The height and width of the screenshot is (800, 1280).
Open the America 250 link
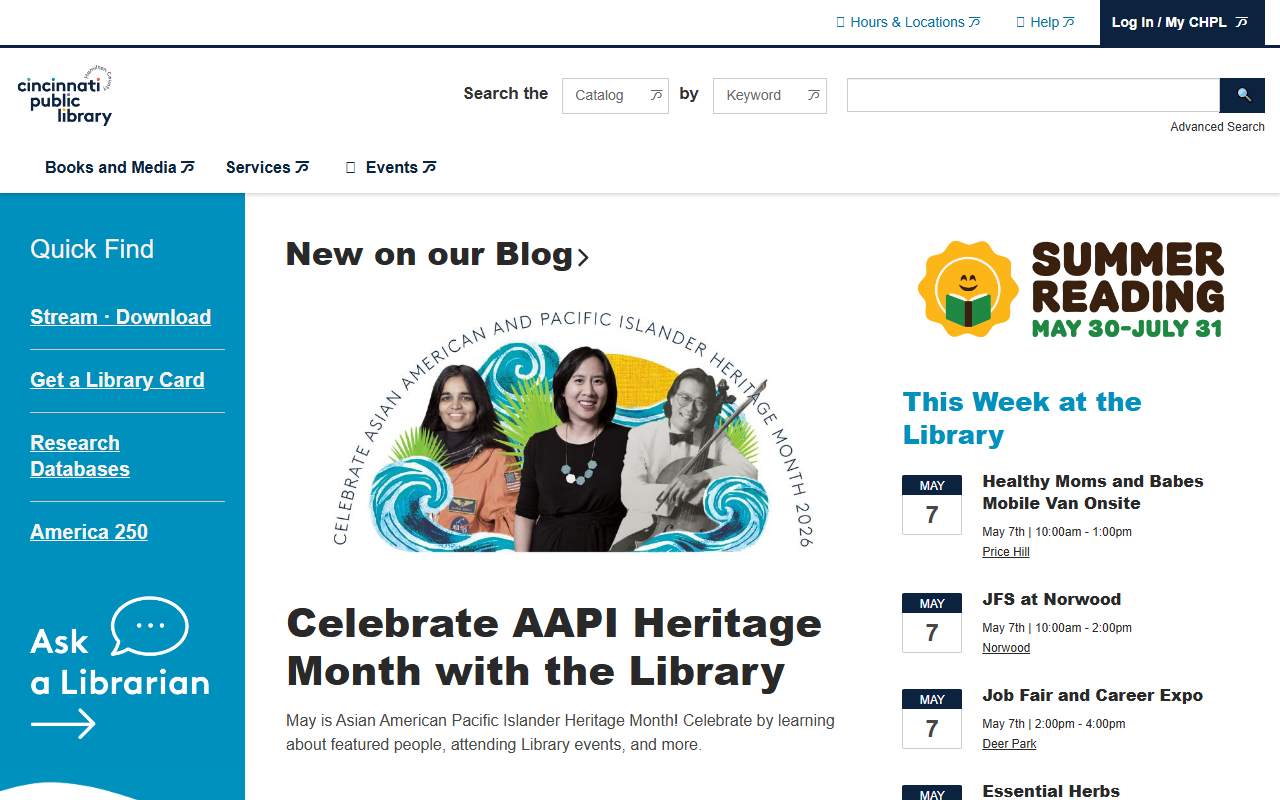tap(89, 532)
